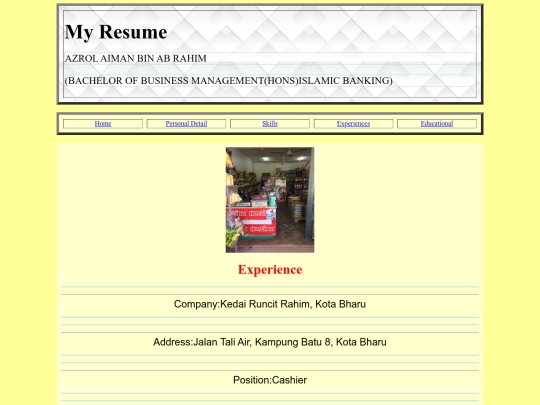Screen dimensions: 540x405
Task: Select the Company:Kedai Runcit Rahim text
Action: point(270,304)
